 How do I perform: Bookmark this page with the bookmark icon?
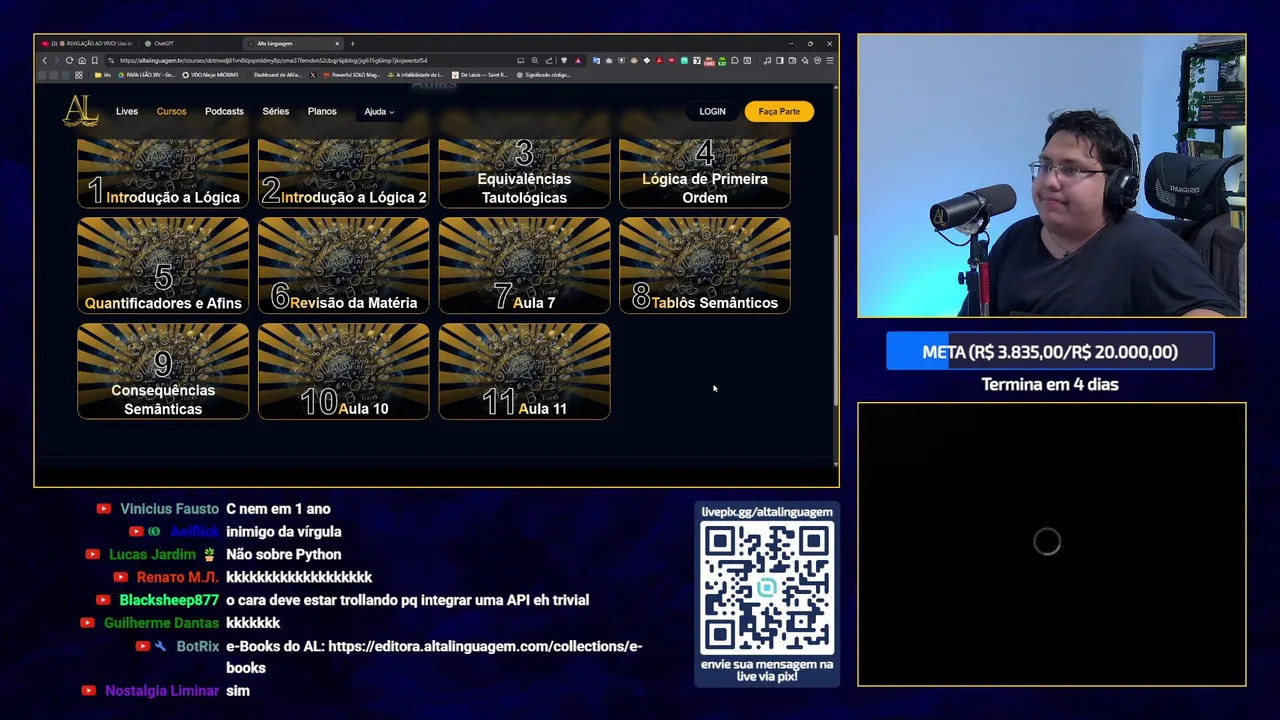pyautogui.click(x=95, y=60)
